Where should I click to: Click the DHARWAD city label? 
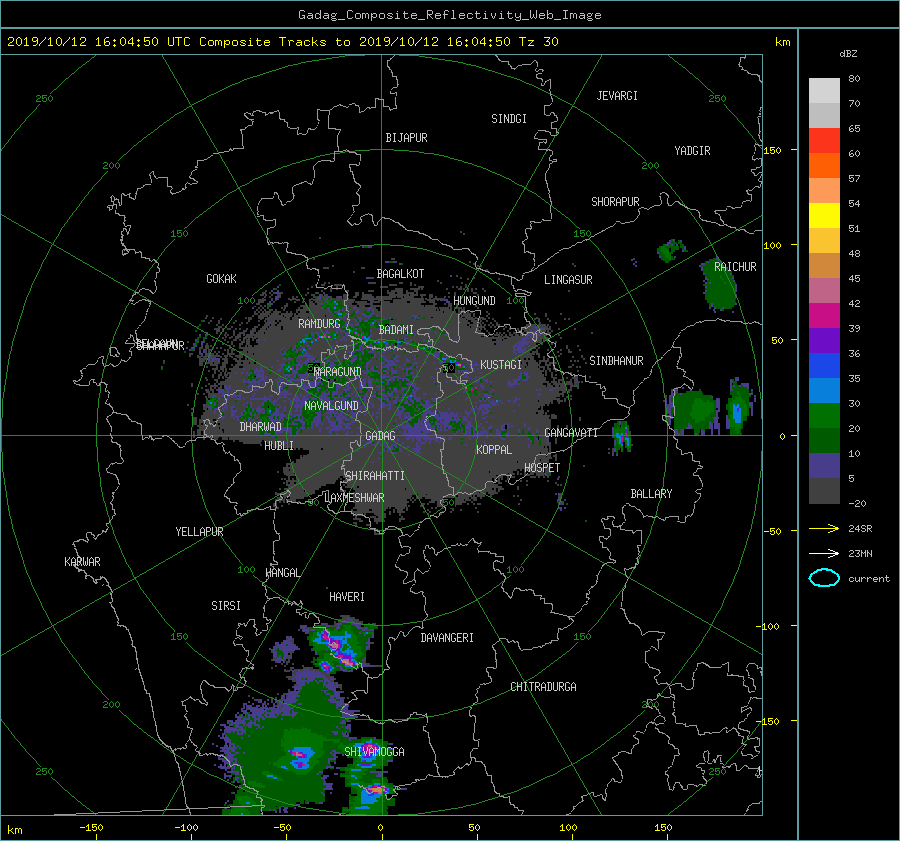(261, 427)
